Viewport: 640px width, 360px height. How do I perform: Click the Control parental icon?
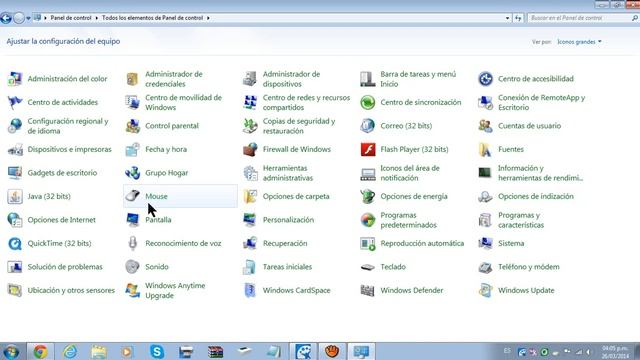coord(132,126)
